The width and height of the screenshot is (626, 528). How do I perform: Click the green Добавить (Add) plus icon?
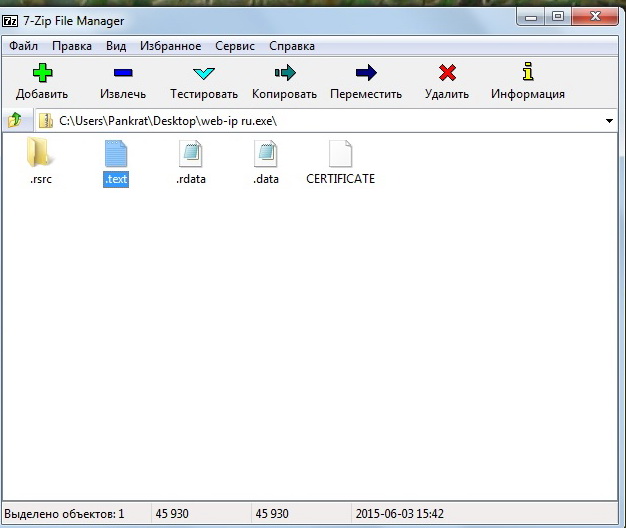coord(42,73)
